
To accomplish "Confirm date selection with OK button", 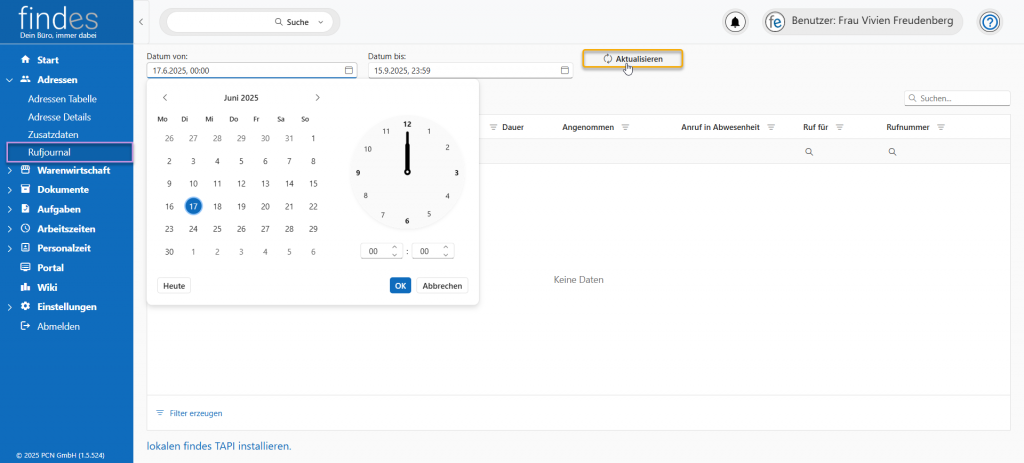I will pyautogui.click(x=400, y=285).
